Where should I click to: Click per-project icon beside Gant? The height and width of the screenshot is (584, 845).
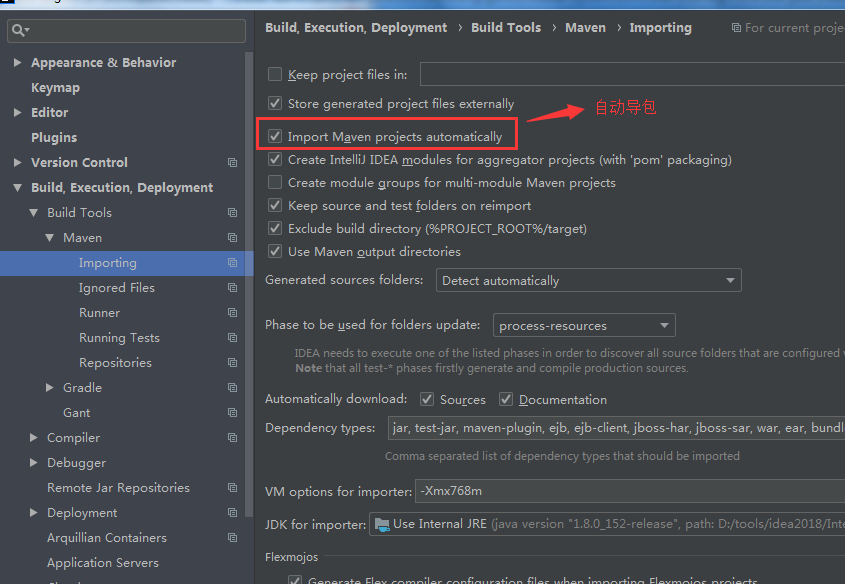232,413
